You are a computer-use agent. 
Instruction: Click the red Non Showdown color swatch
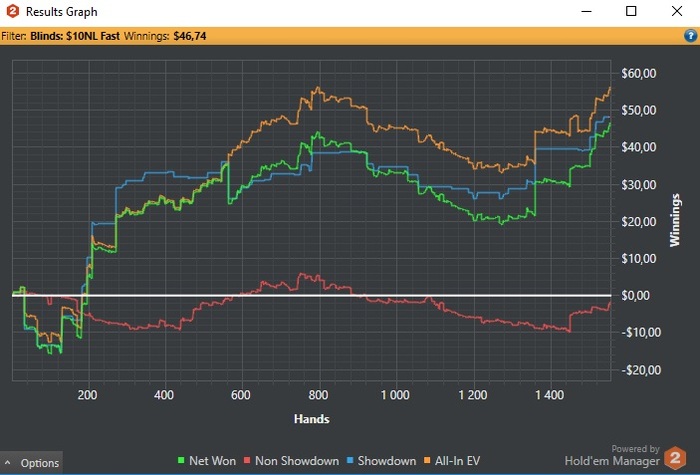pos(247,460)
